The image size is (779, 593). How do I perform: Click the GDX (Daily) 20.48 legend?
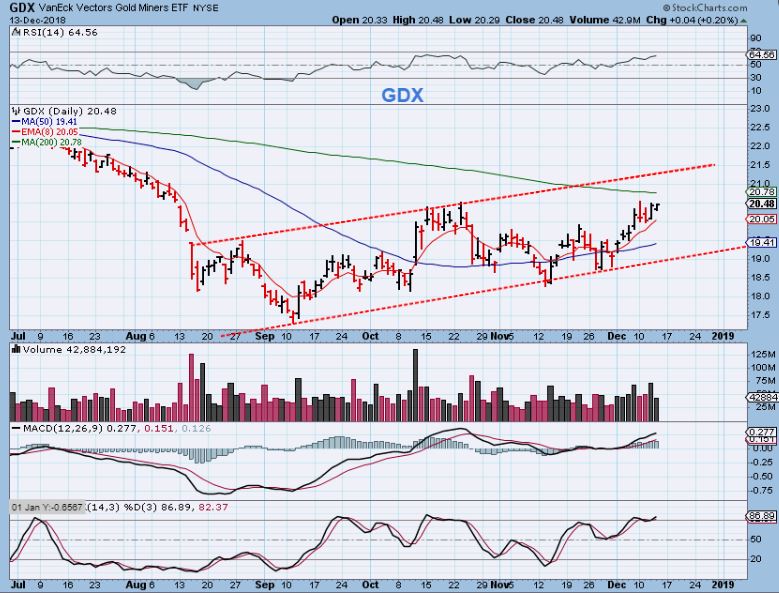coord(70,111)
